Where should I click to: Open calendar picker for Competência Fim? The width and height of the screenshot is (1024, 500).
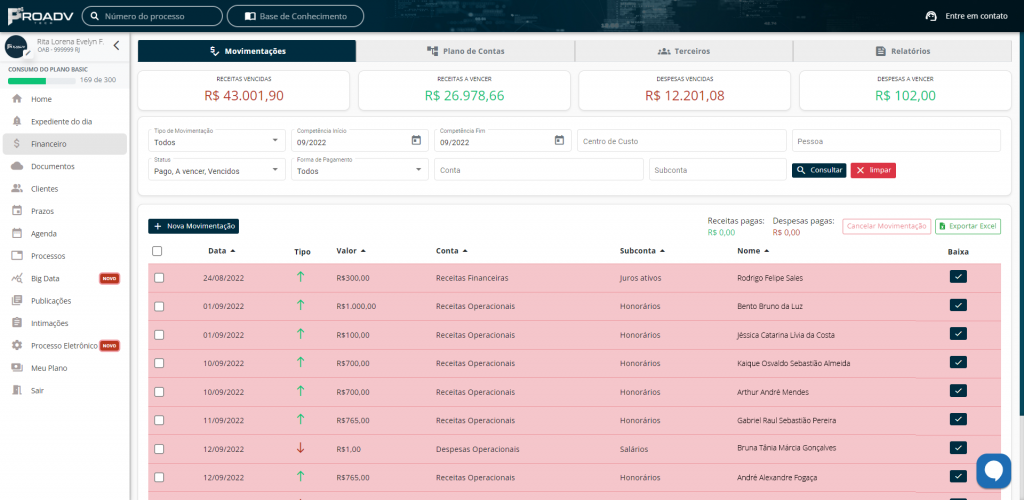tap(559, 140)
